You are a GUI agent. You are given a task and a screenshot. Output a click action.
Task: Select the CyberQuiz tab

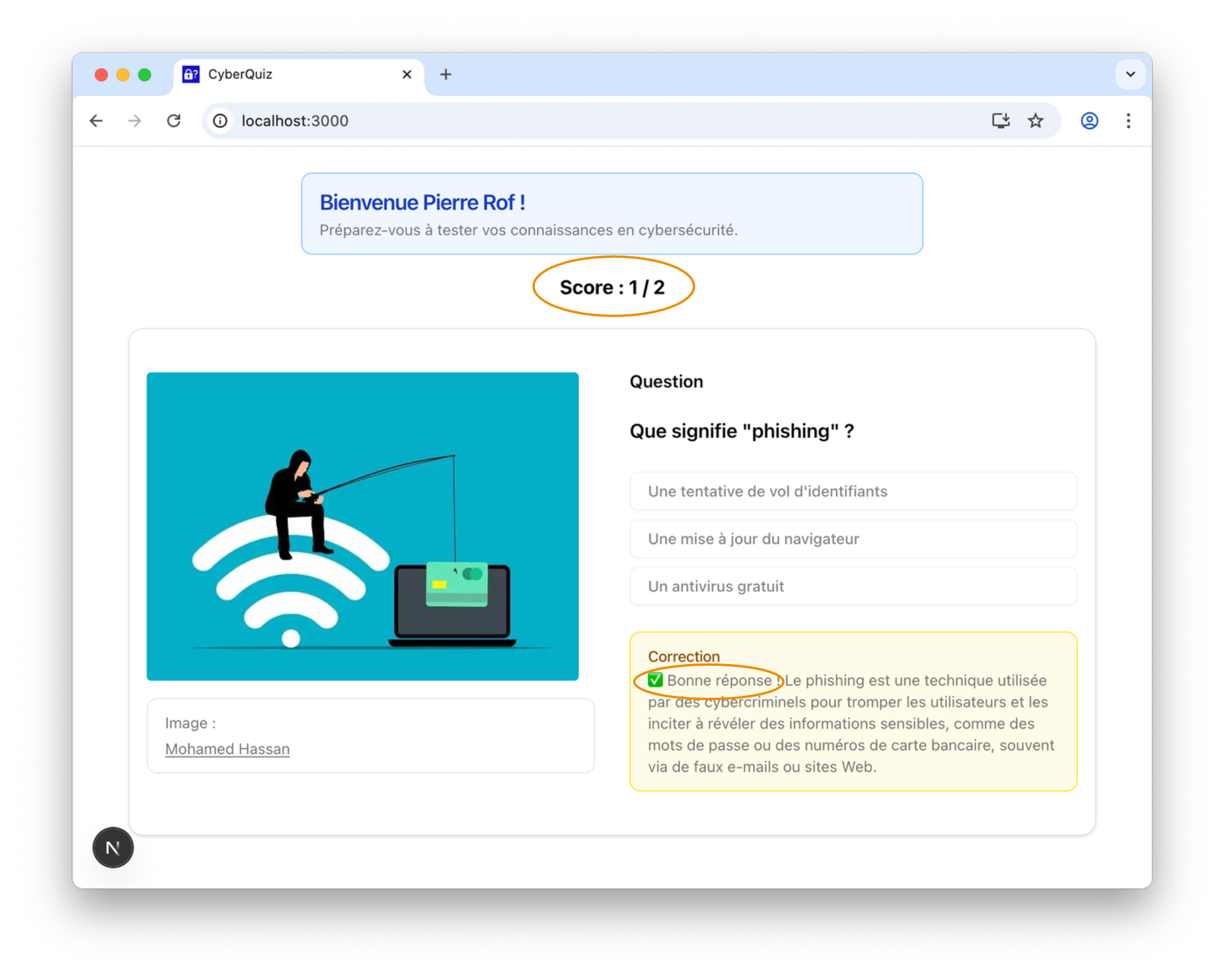(x=280, y=74)
